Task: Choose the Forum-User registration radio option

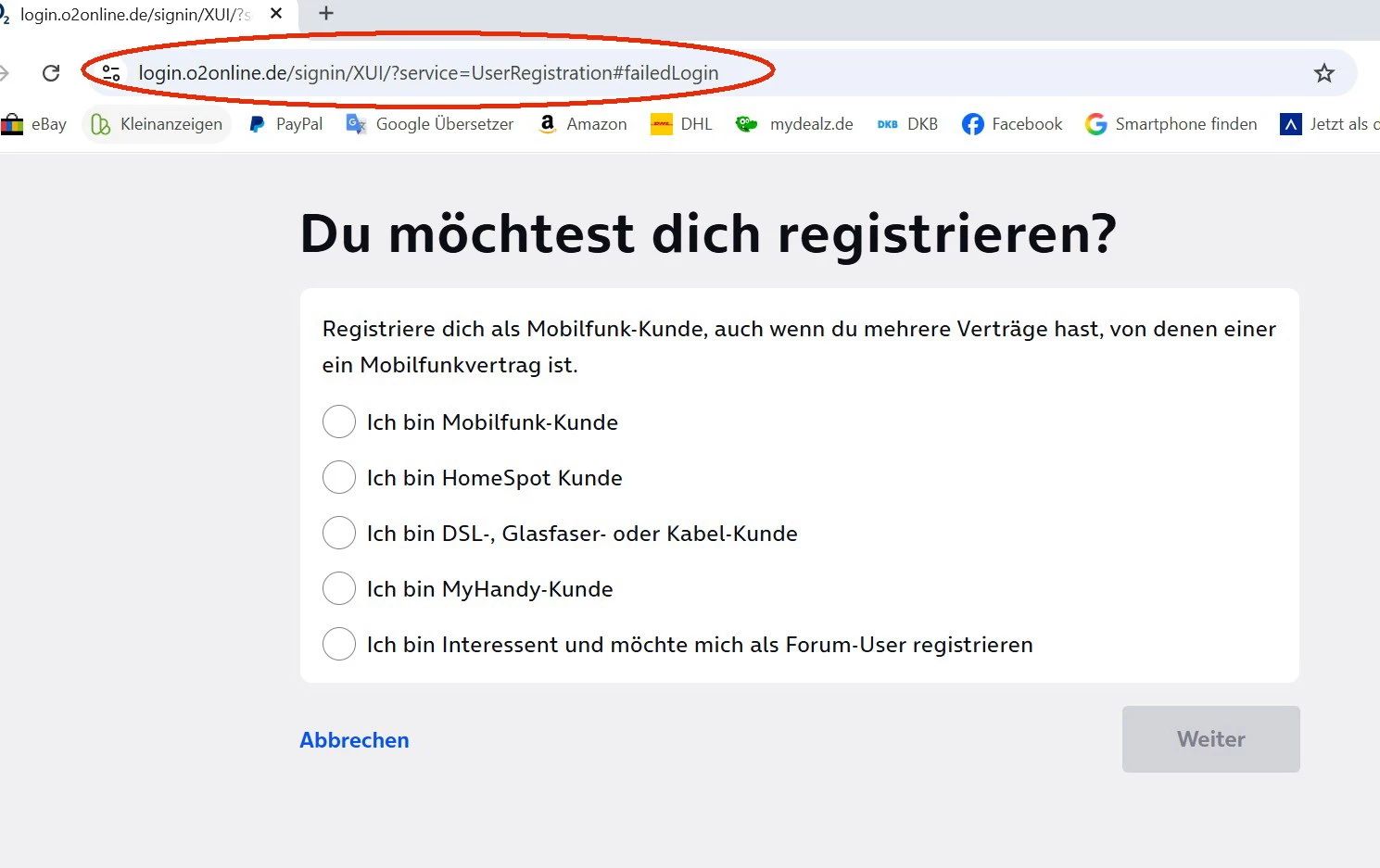Action: pyautogui.click(x=339, y=644)
